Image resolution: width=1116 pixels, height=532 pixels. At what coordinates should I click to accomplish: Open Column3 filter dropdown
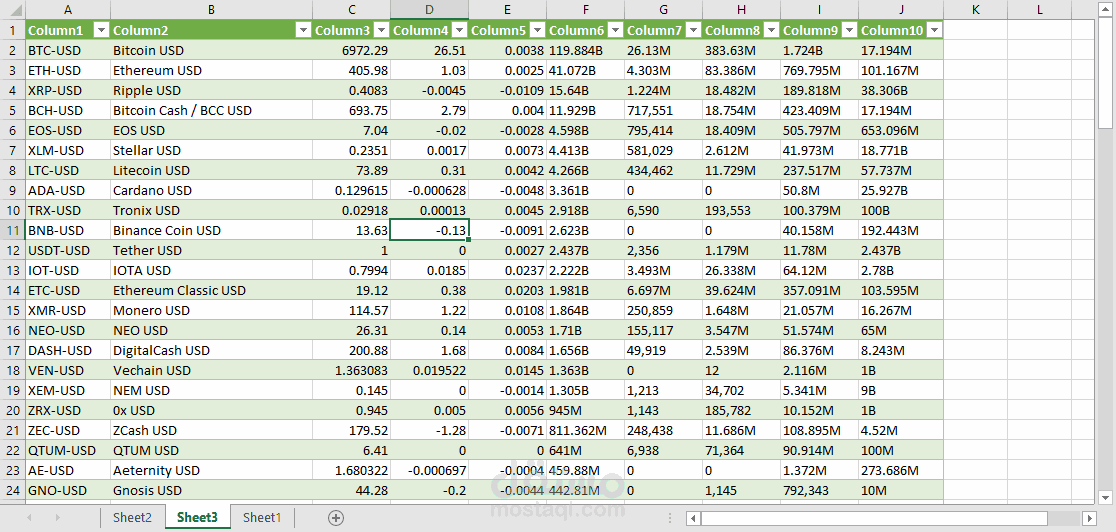coord(381,30)
